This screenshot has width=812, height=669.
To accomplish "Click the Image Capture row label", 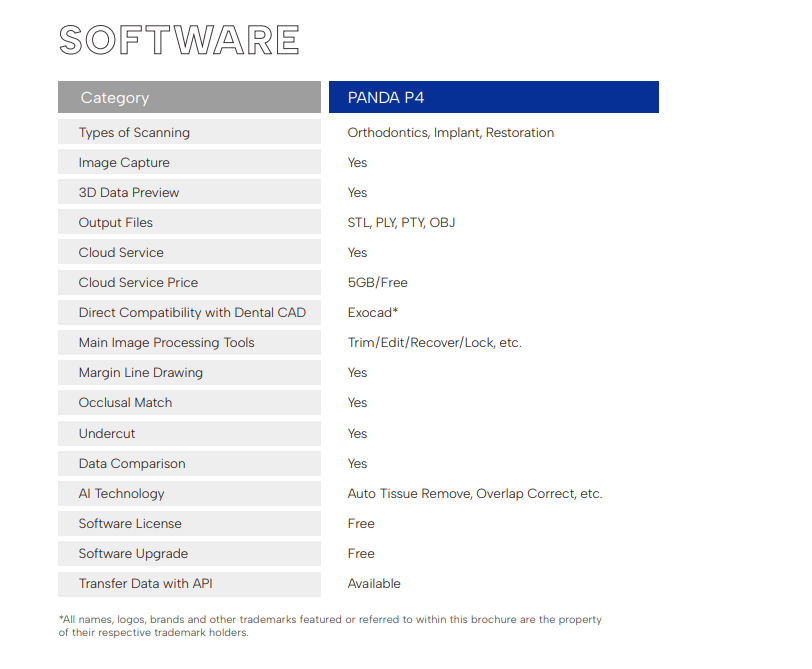I will click(x=124, y=163).
